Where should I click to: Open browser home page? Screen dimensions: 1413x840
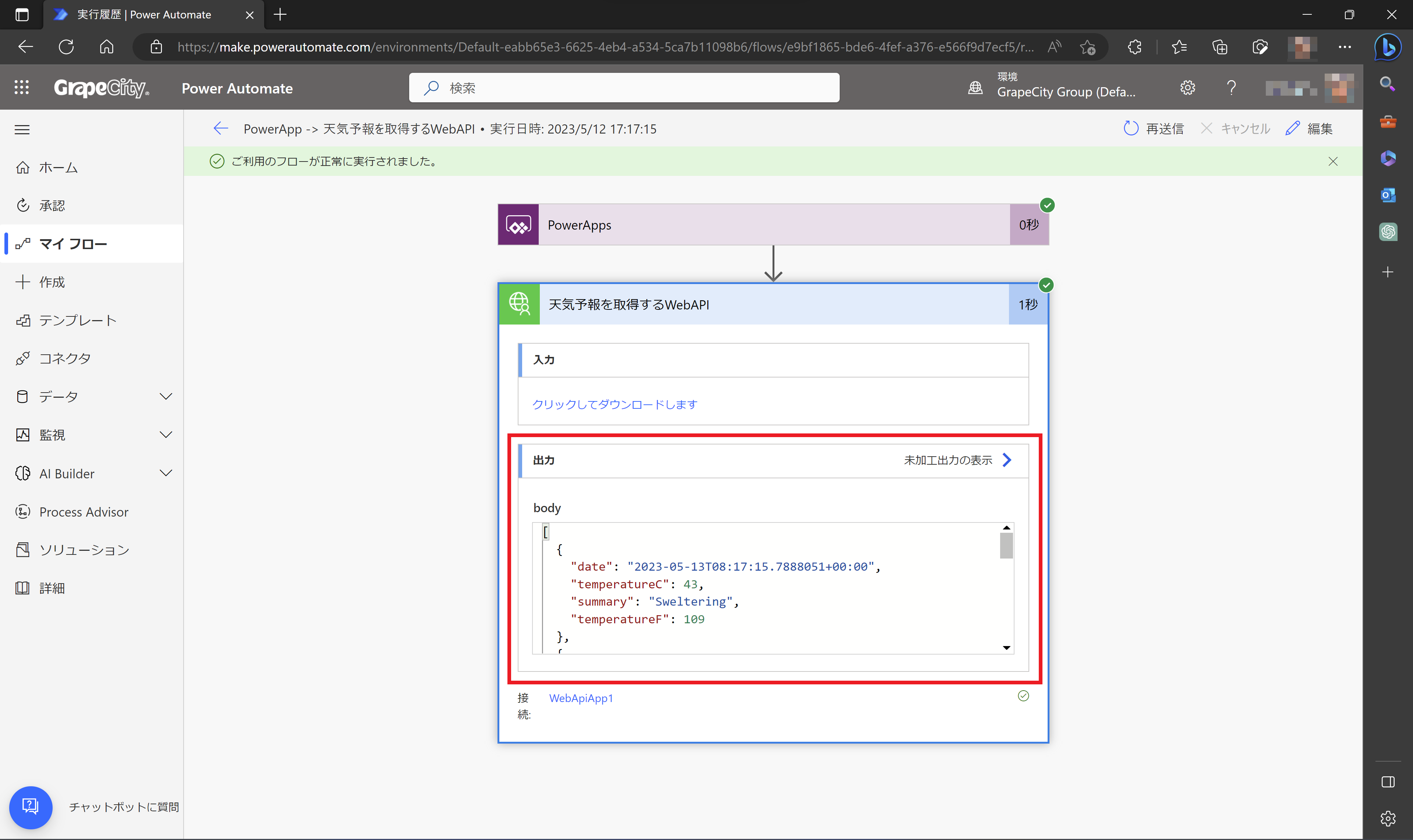tap(106, 46)
